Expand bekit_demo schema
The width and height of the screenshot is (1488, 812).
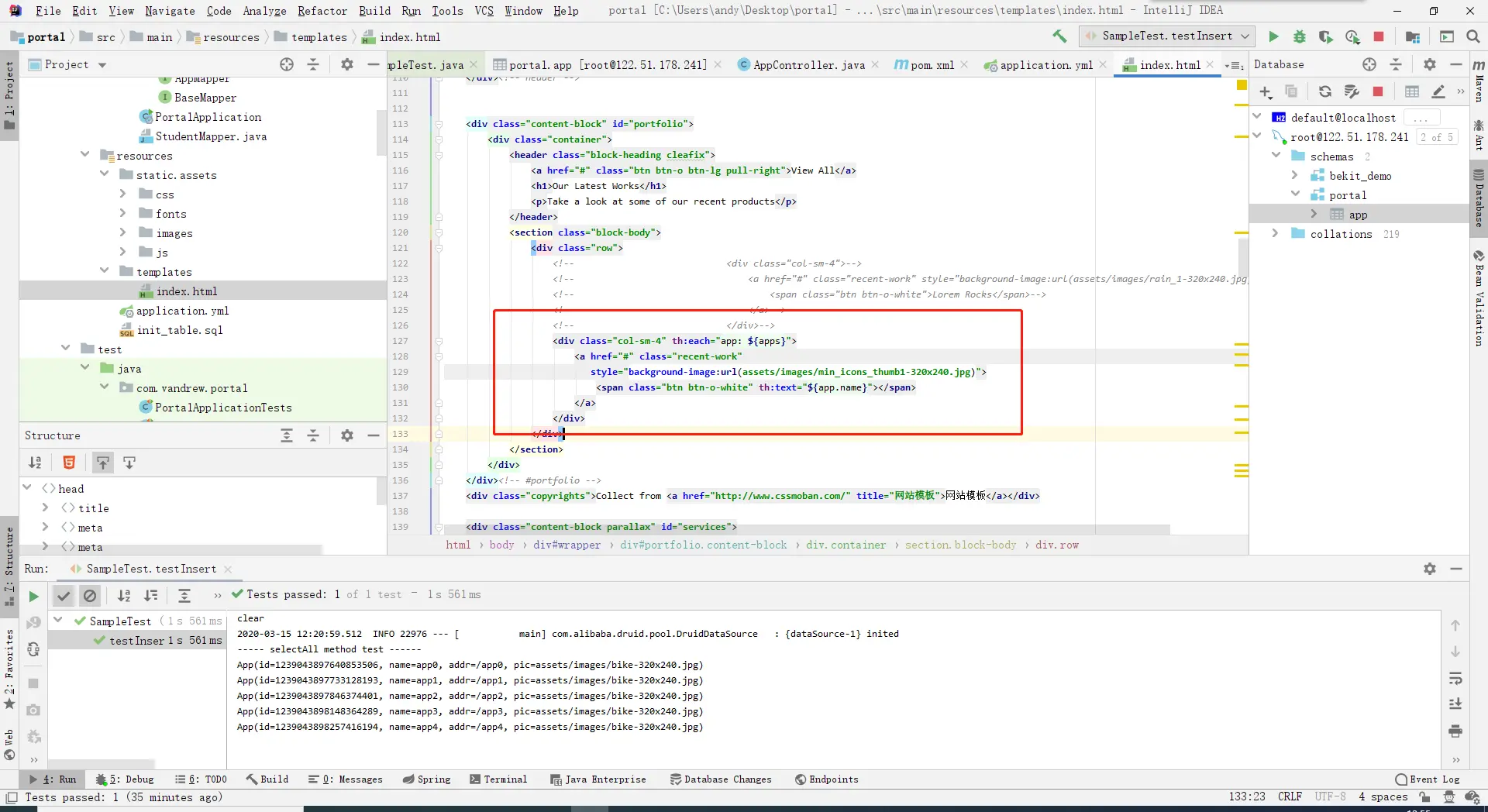(1294, 176)
